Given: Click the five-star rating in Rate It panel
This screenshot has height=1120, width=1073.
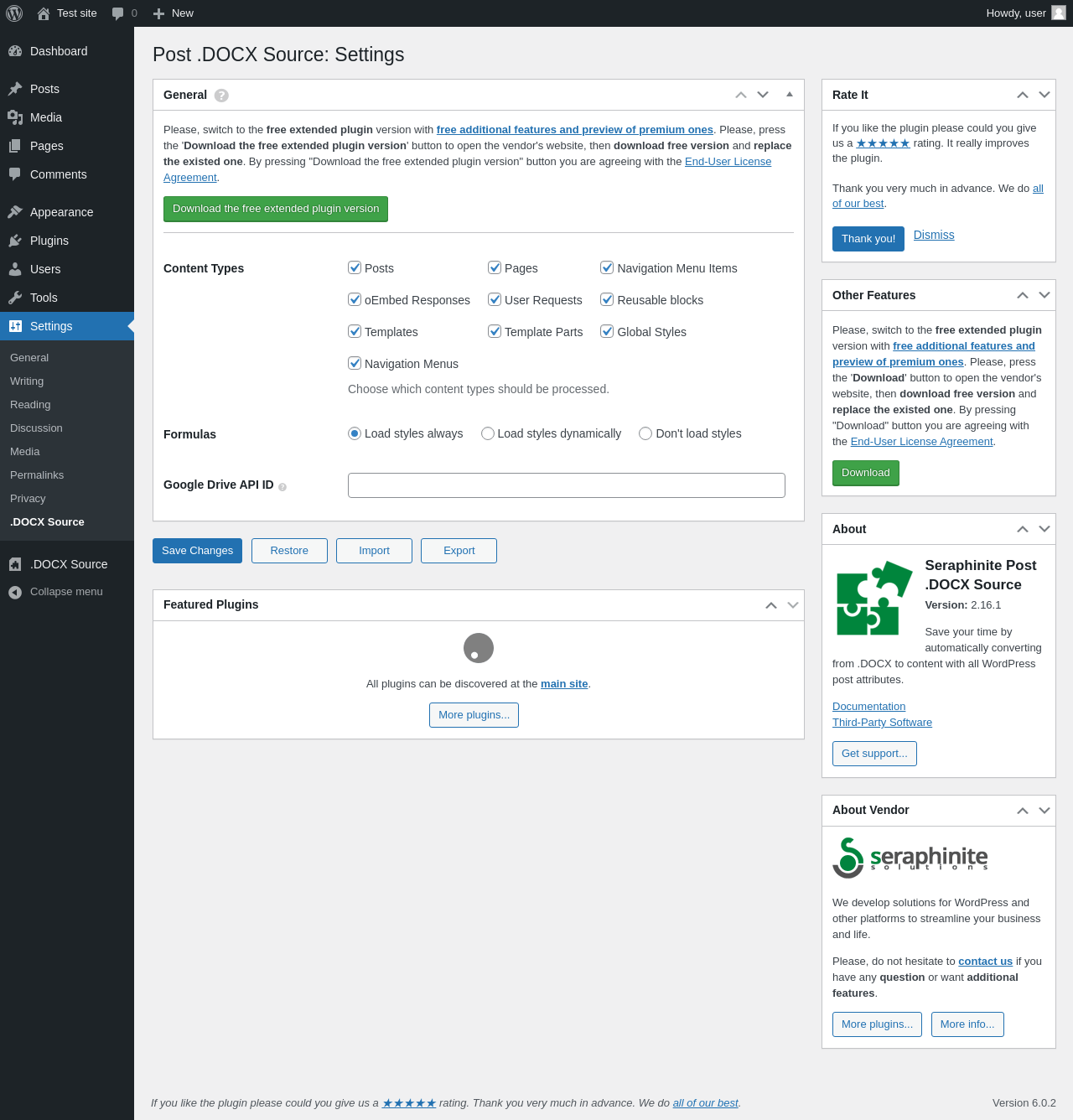Looking at the screenshot, I should (883, 143).
